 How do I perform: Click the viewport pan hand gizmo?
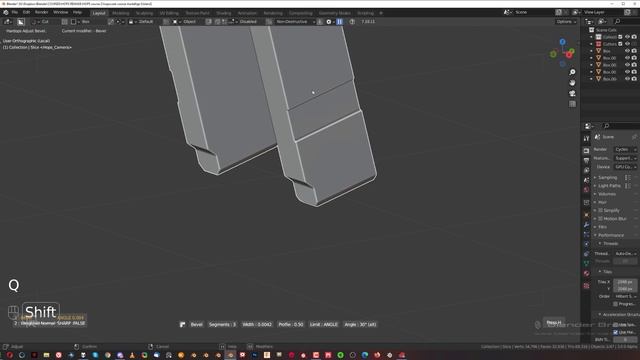point(572,82)
